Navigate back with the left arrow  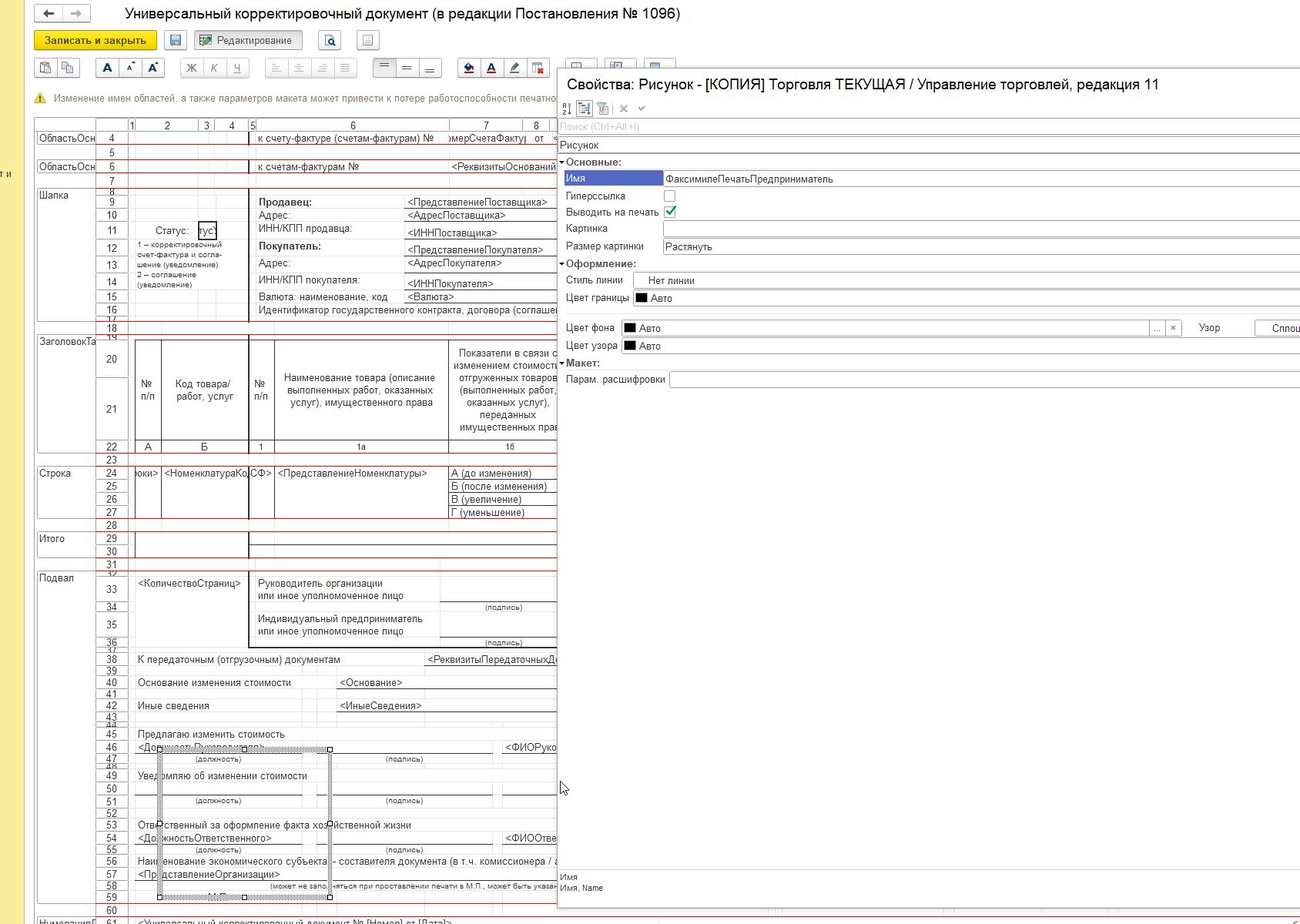tap(50, 13)
